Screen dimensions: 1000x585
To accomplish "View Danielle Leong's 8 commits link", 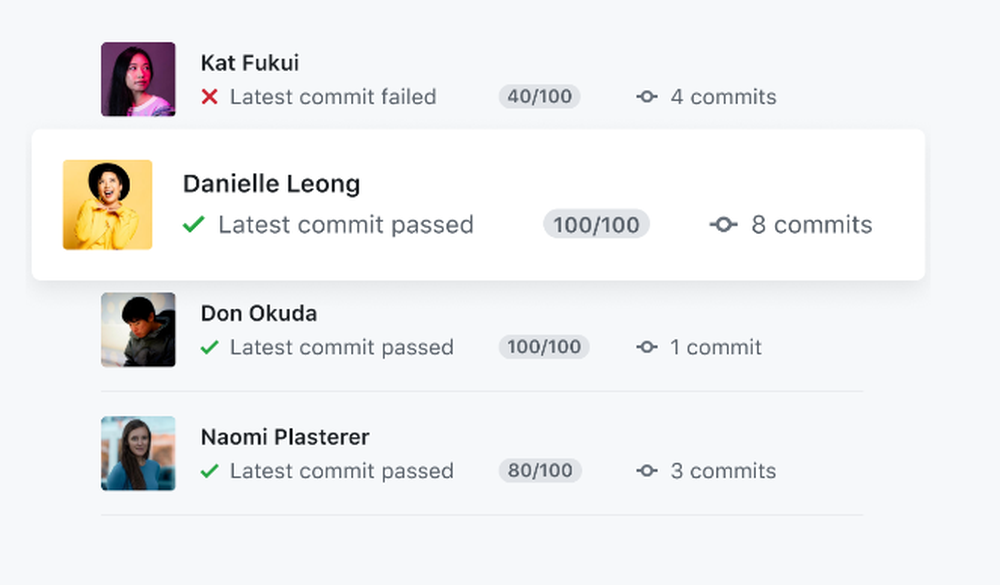I will 811,225.
